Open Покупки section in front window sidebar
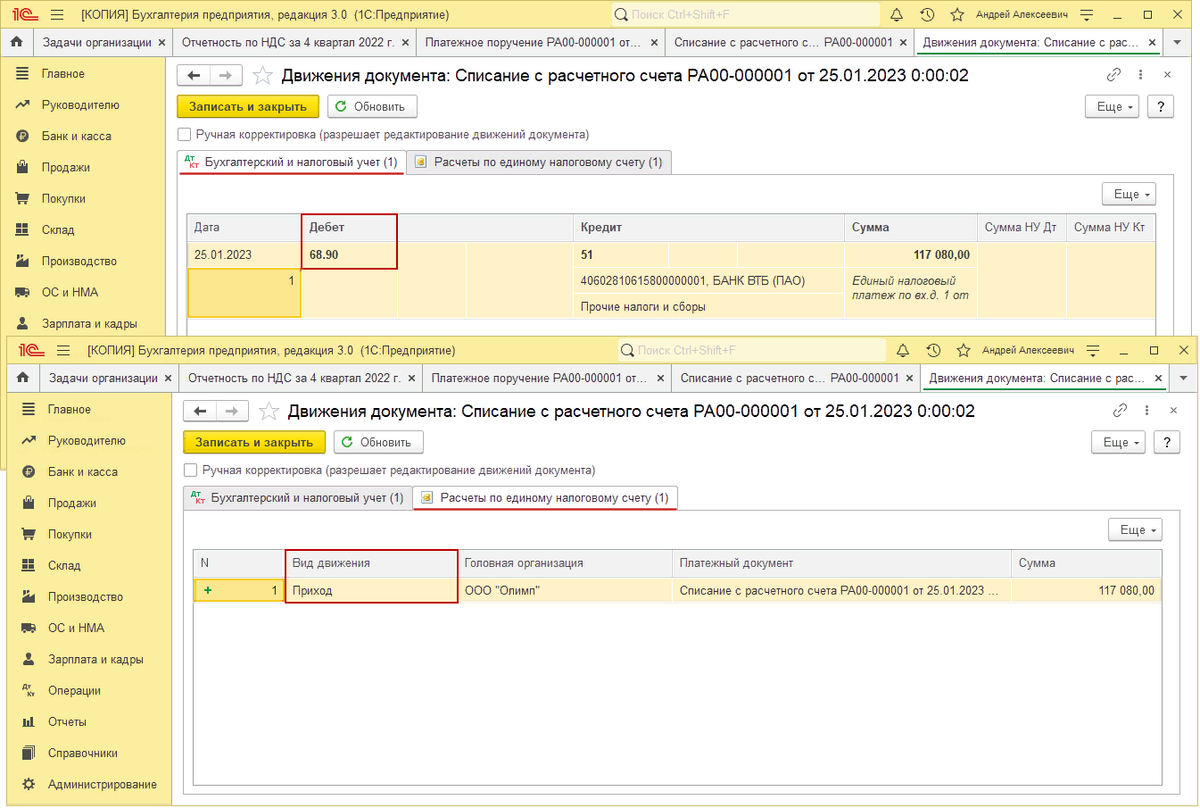 click(x=72, y=534)
